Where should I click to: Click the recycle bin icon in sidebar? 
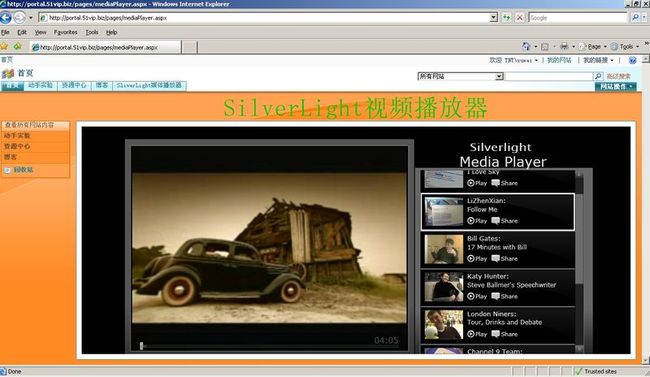[7, 170]
